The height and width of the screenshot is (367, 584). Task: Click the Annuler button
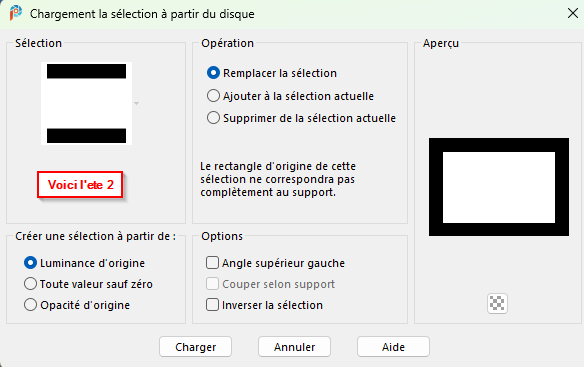294,347
